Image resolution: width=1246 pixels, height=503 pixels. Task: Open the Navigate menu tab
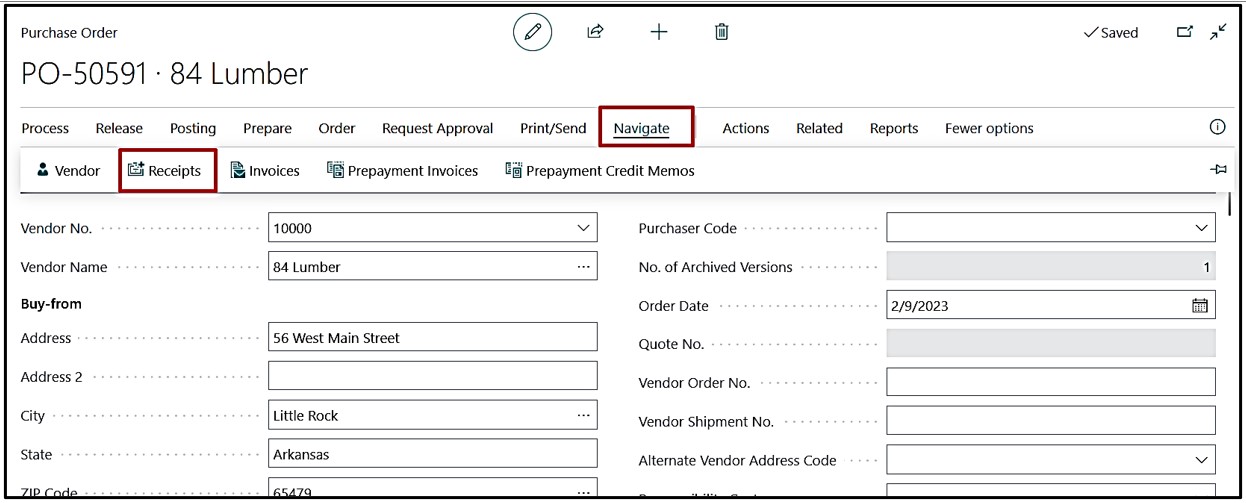[x=641, y=128]
